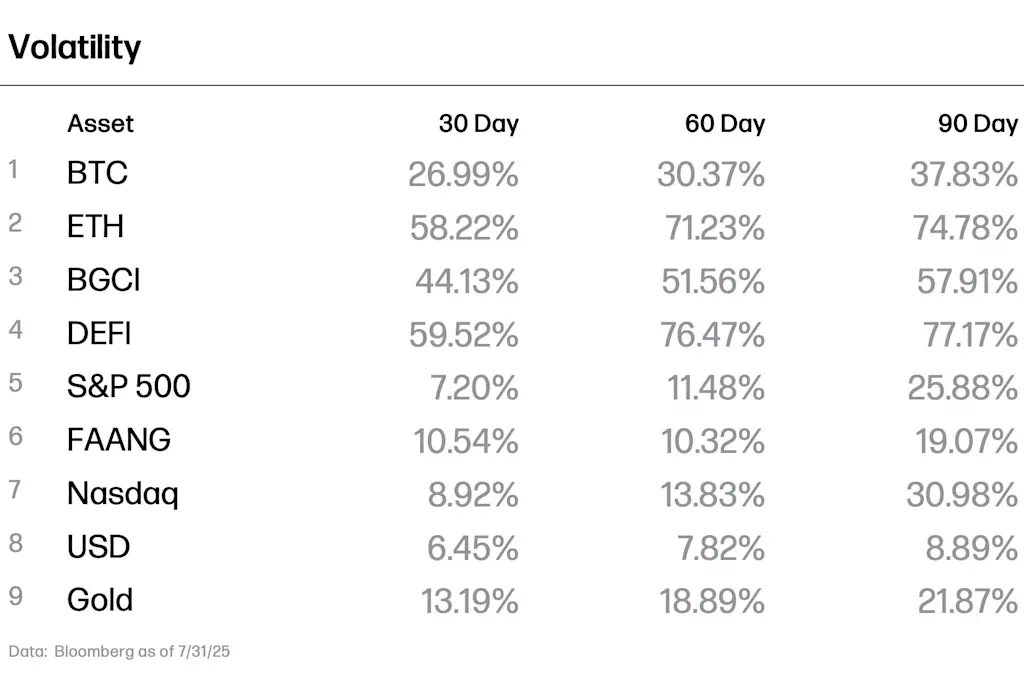Click DEFI 90 Day value 77.17%
Screen dimensions: 1024x683
coord(970,335)
